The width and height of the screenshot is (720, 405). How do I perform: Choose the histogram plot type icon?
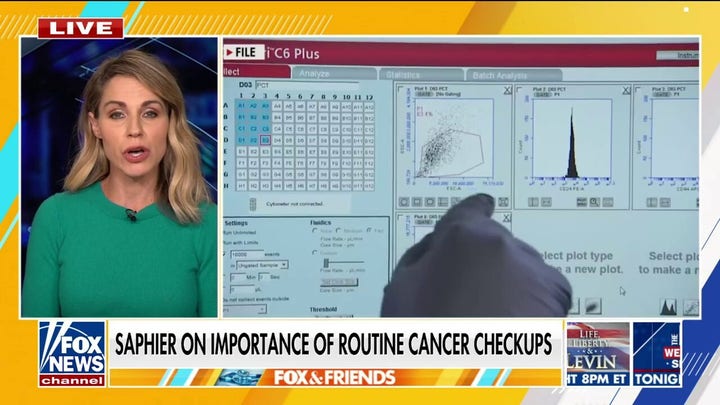[x=669, y=307]
